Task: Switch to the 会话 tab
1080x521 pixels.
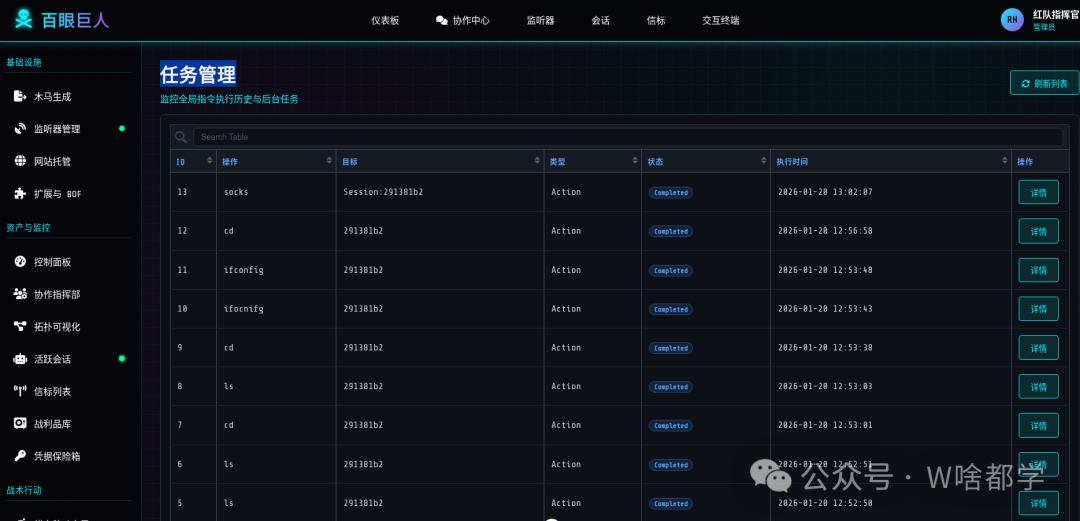Action: pos(601,21)
